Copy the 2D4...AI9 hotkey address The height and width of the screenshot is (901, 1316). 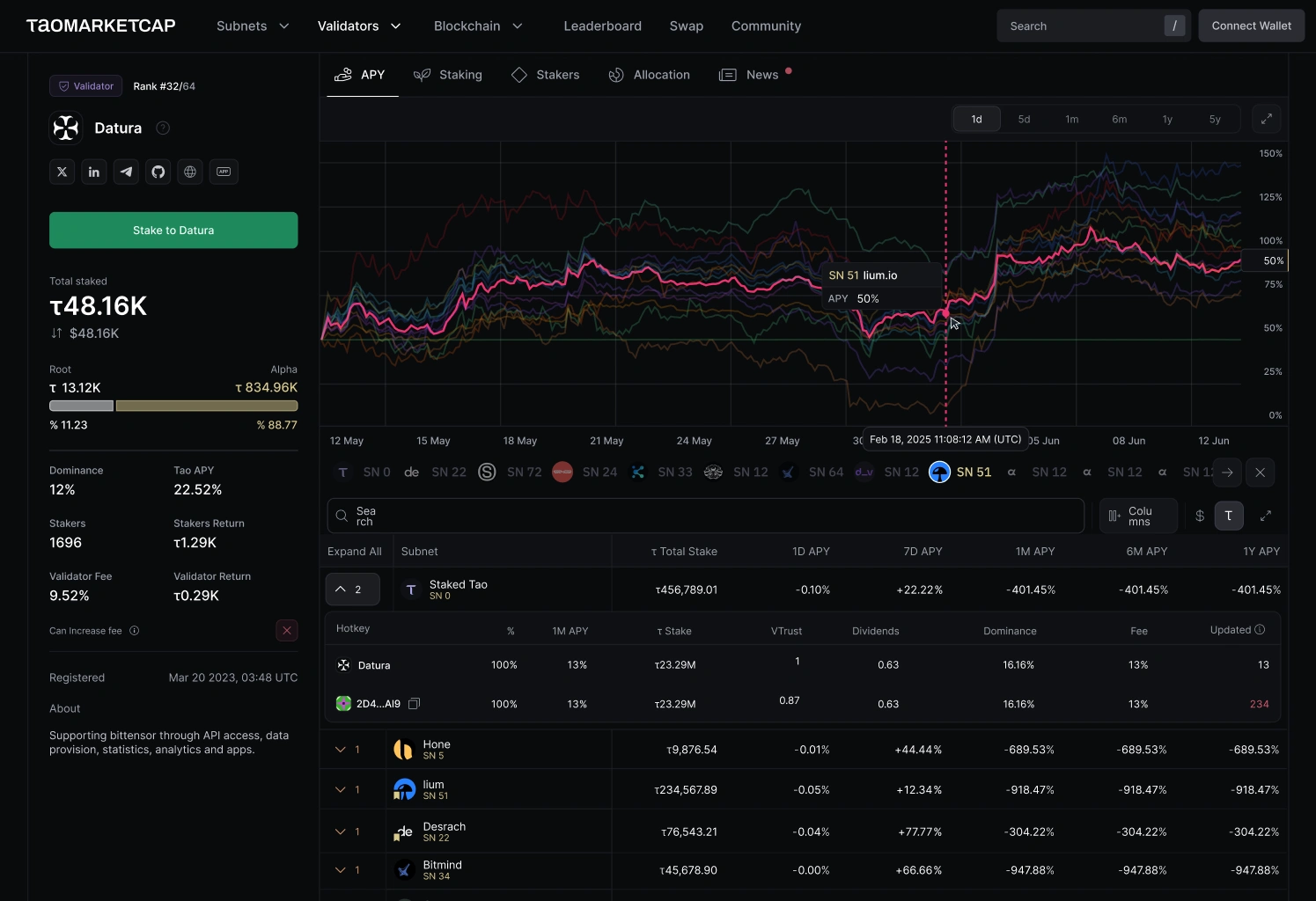pos(415,704)
